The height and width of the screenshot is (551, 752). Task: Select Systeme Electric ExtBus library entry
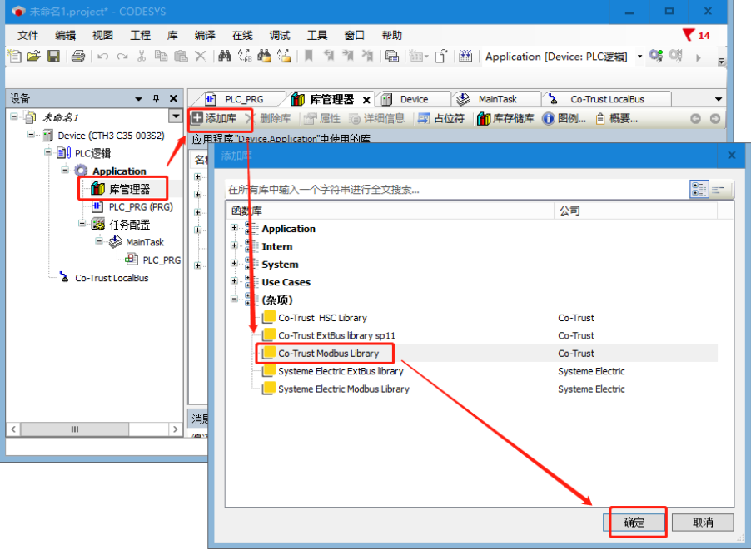[x=341, y=371]
